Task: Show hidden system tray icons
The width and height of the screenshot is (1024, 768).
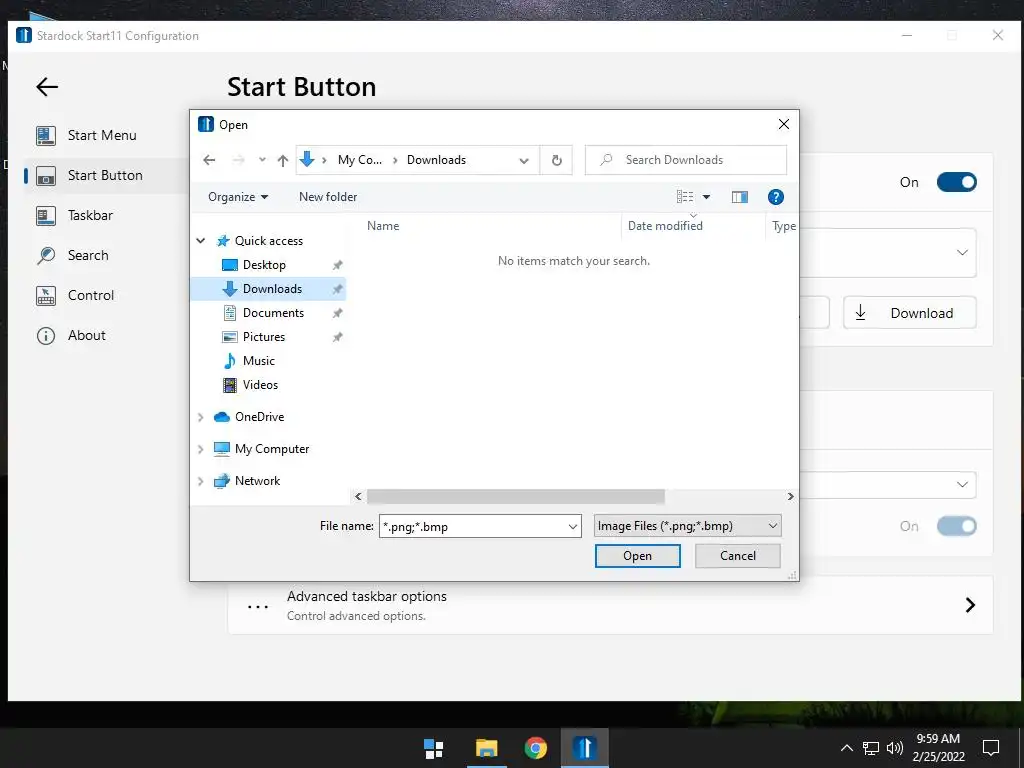Action: [x=846, y=748]
